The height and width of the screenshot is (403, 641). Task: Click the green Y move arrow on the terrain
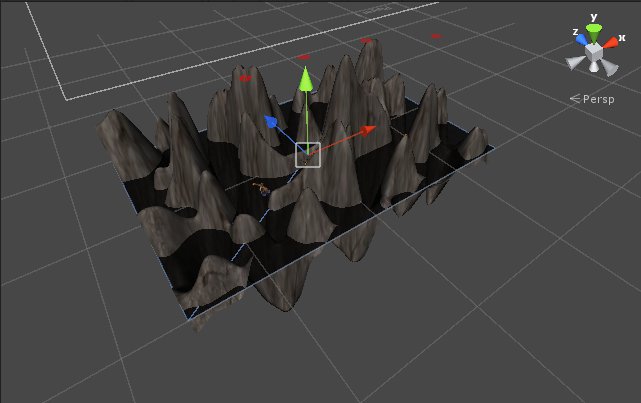pyautogui.click(x=305, y=79)
